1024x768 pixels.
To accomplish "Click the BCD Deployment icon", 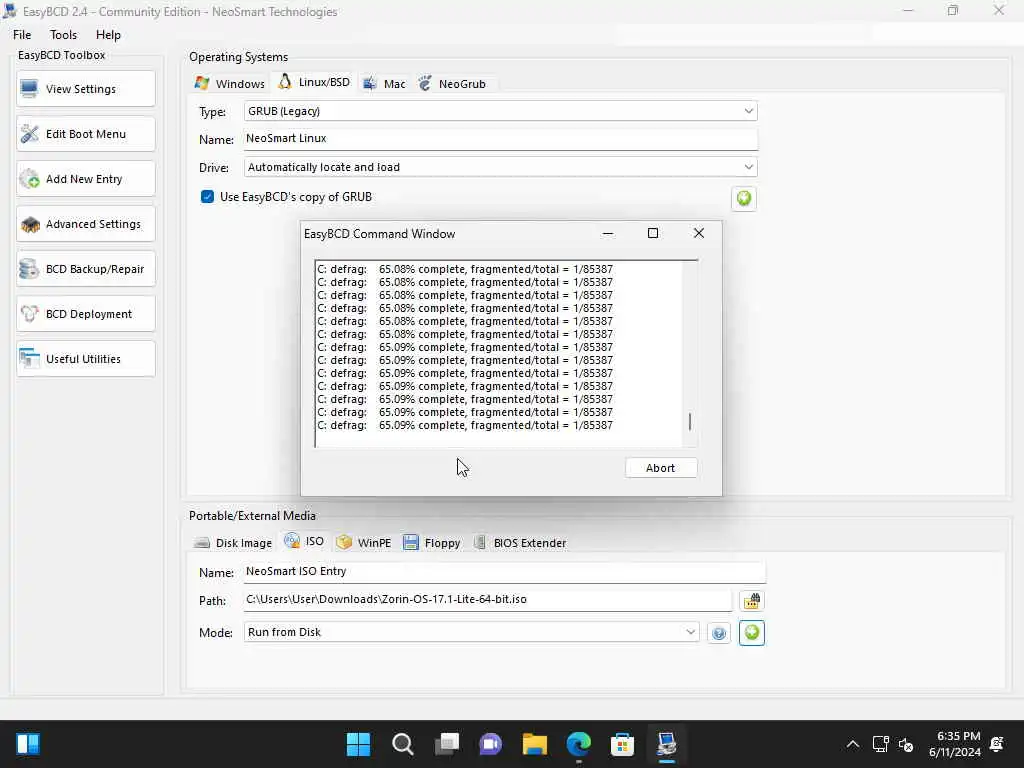I will [x=29, y=314].
